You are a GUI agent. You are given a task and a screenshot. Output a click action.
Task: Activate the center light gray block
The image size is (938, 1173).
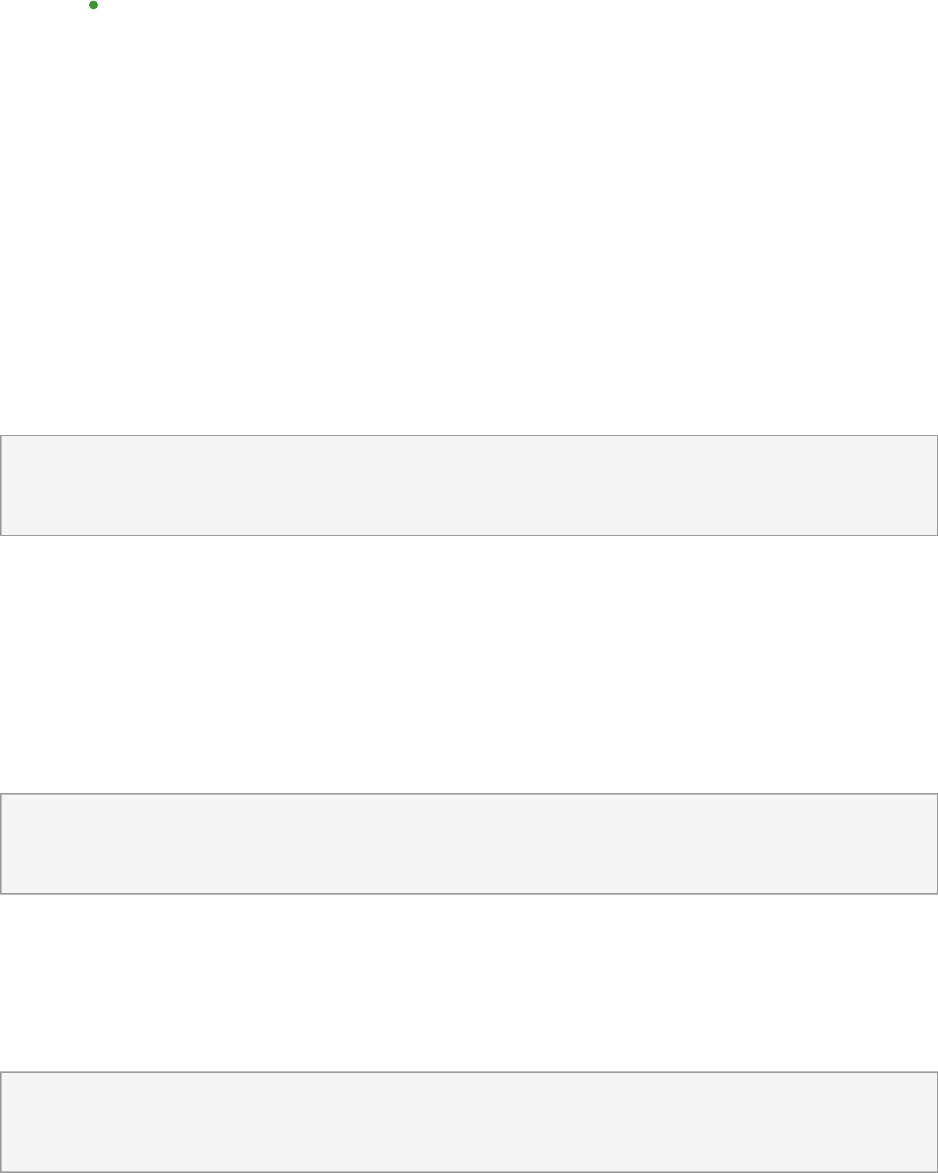[x=469, y=844]
